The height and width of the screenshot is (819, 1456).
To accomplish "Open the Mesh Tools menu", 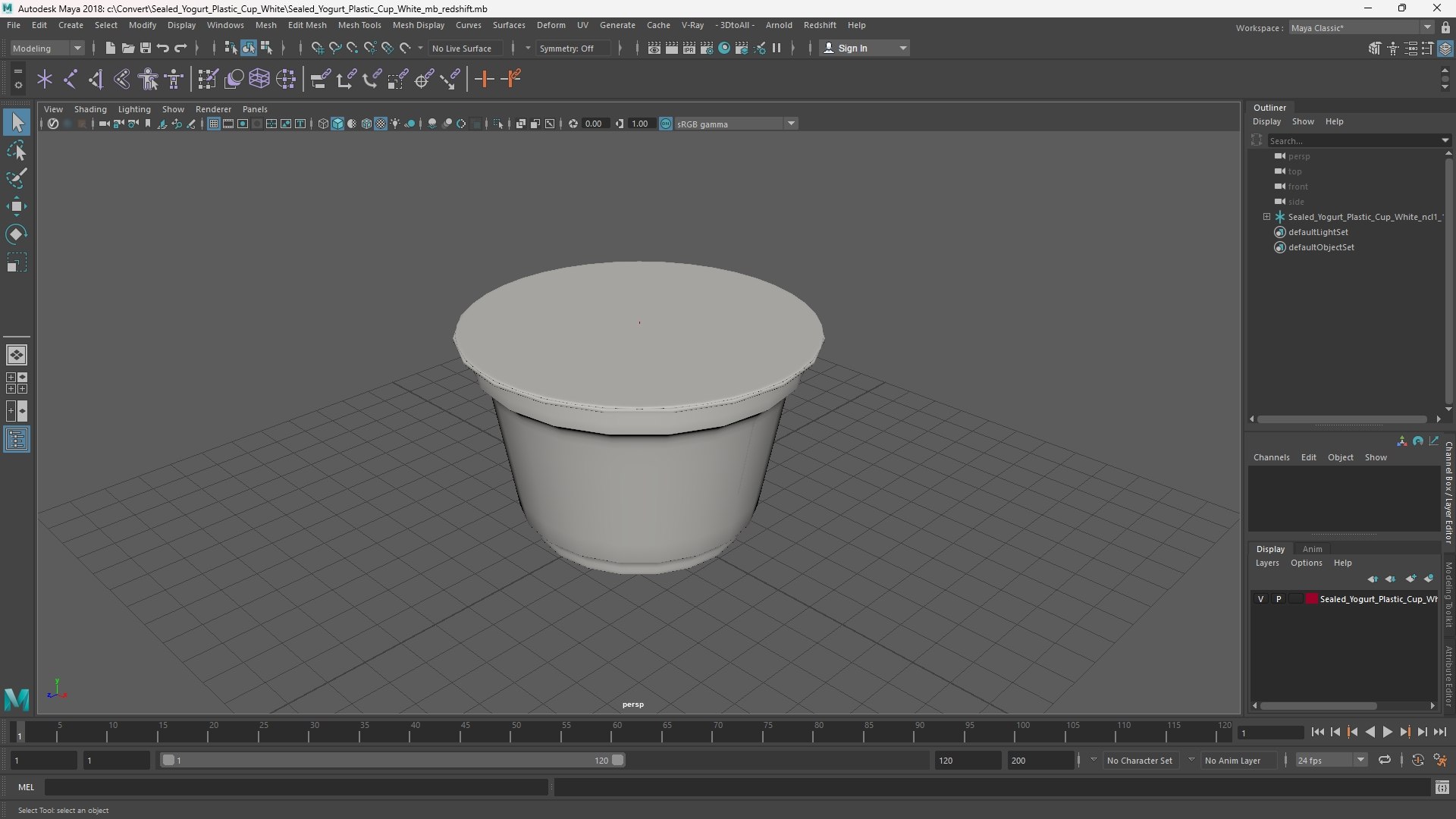I will pos(359,25).
